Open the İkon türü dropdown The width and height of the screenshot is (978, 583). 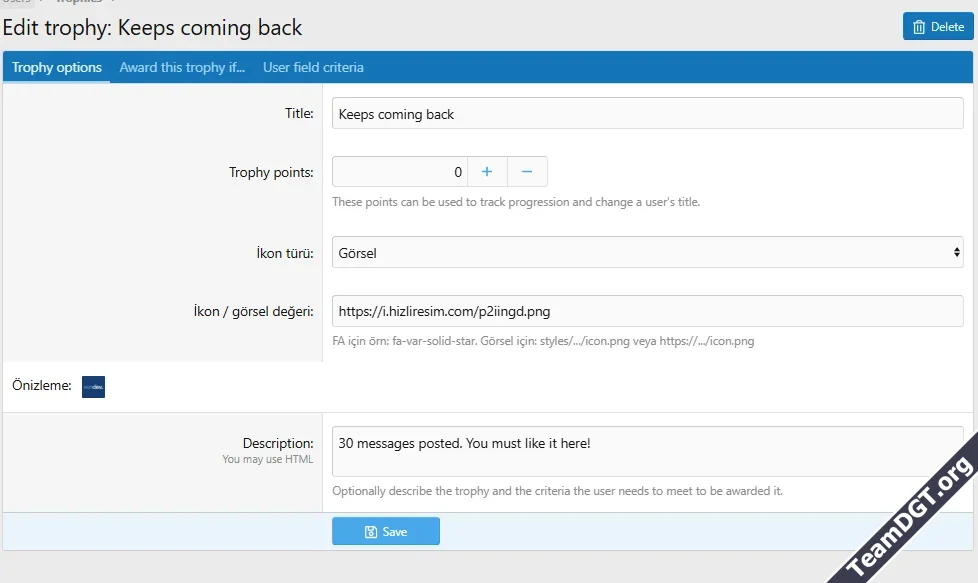pyautogui.click(x=647, y=253)
